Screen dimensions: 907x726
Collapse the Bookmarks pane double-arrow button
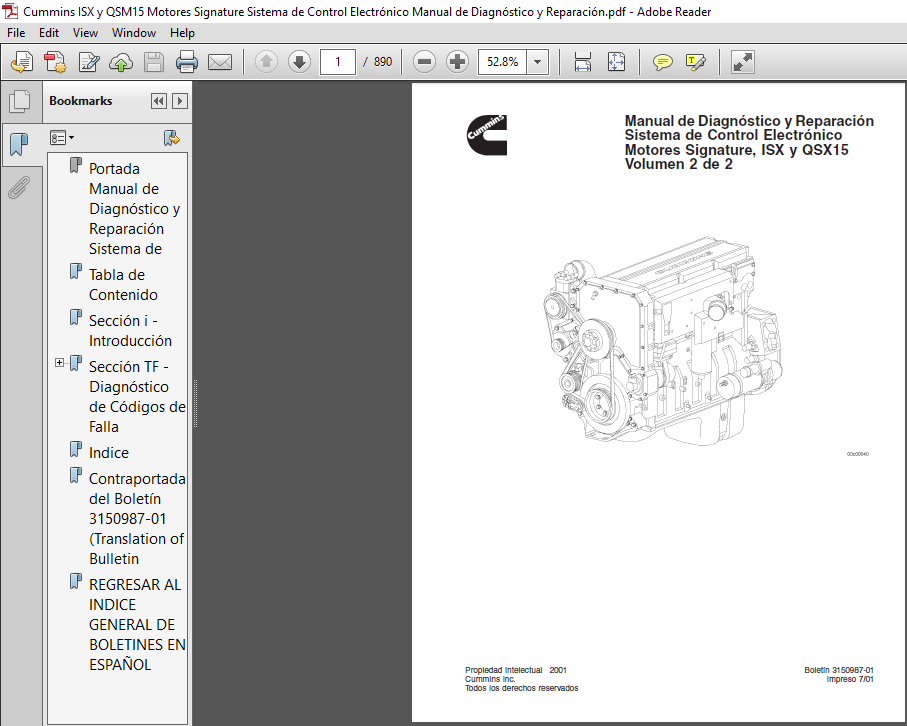tap(158, 101)
